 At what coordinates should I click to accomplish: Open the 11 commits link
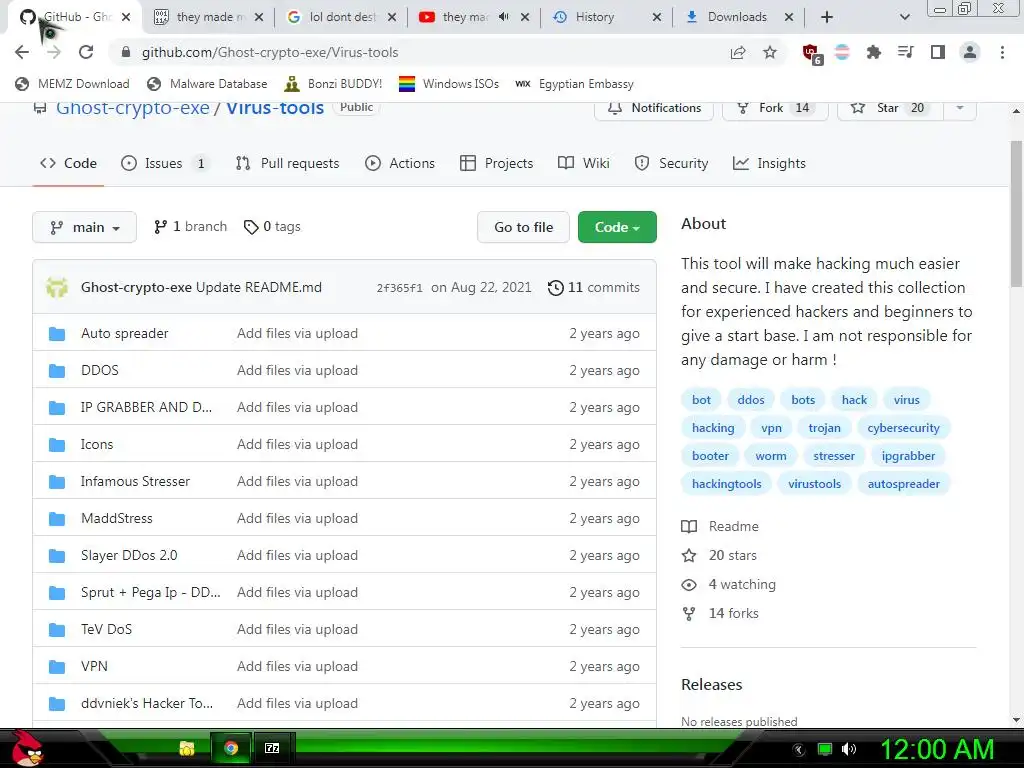pos(594,287)
